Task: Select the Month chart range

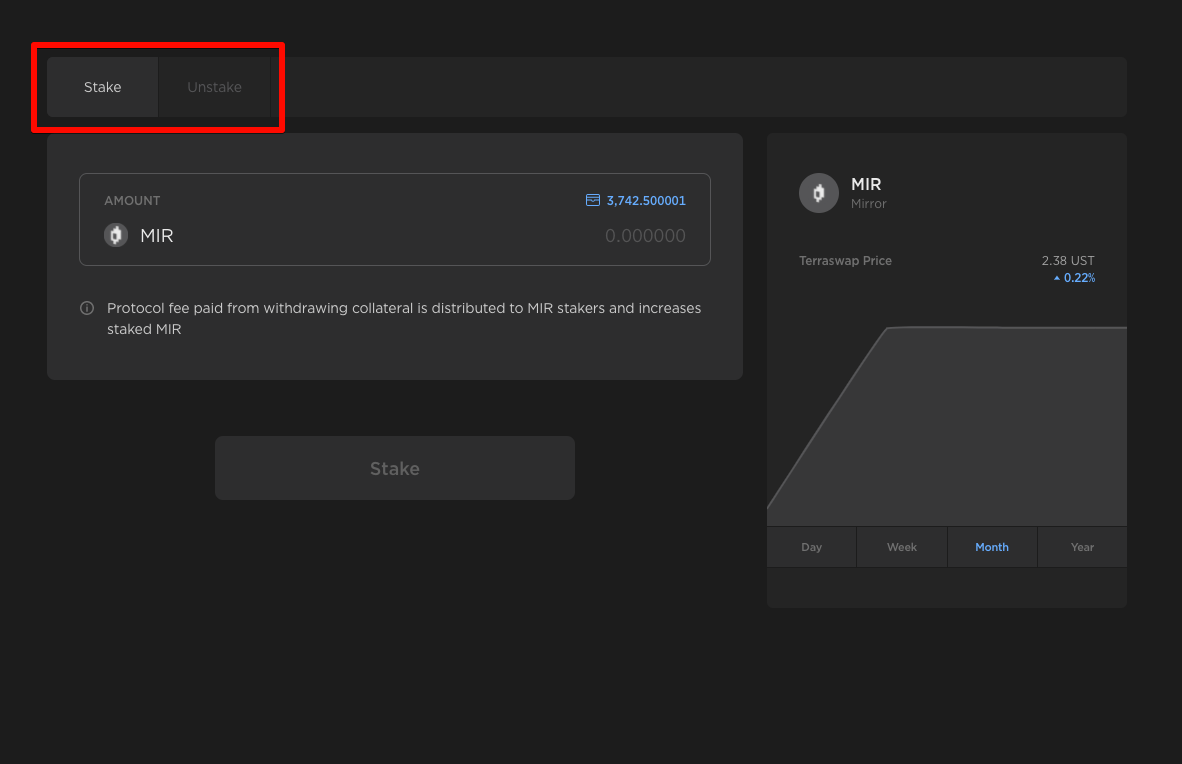Action: [992, 547]
